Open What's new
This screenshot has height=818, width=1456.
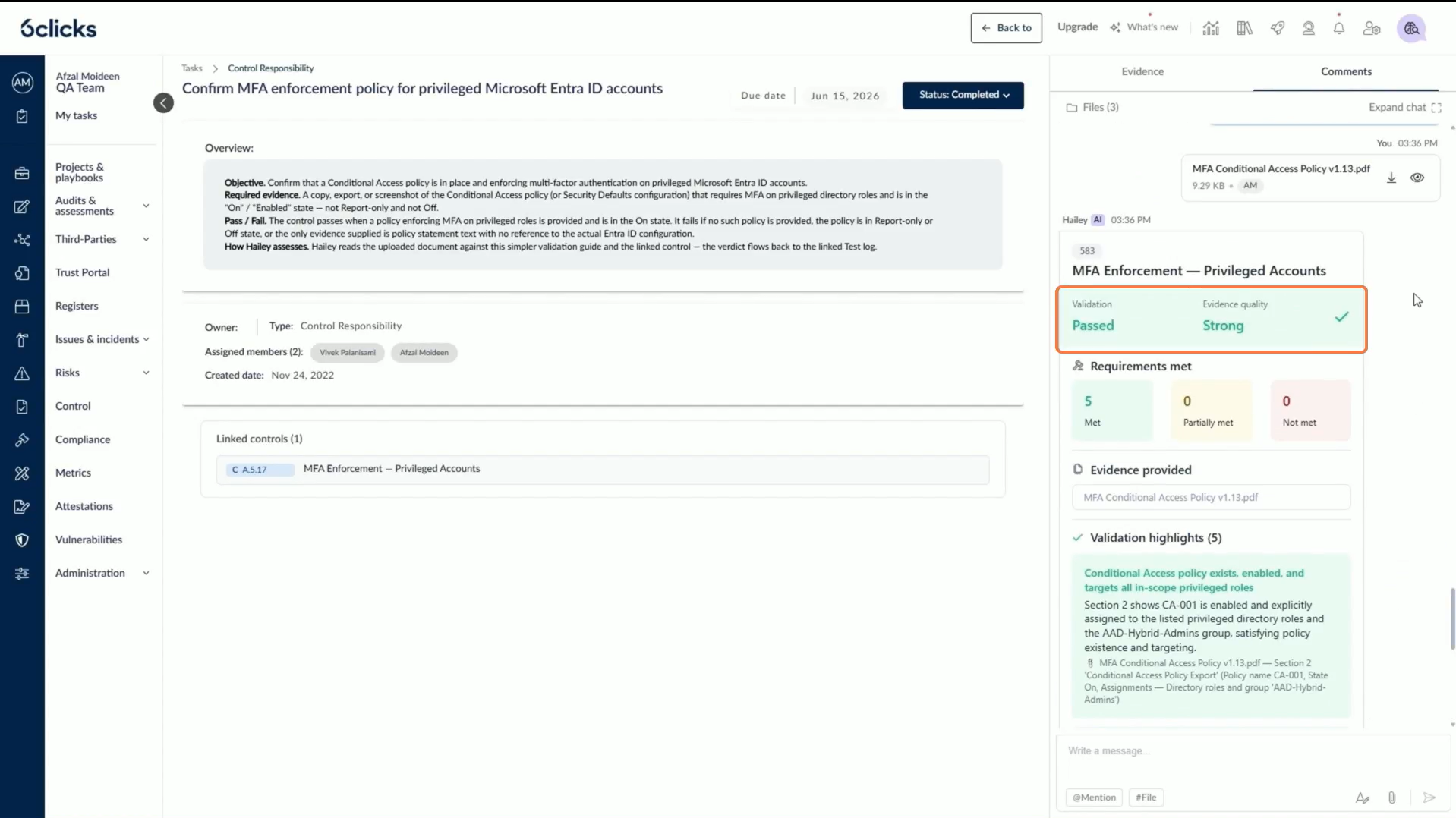[1144, 27]
